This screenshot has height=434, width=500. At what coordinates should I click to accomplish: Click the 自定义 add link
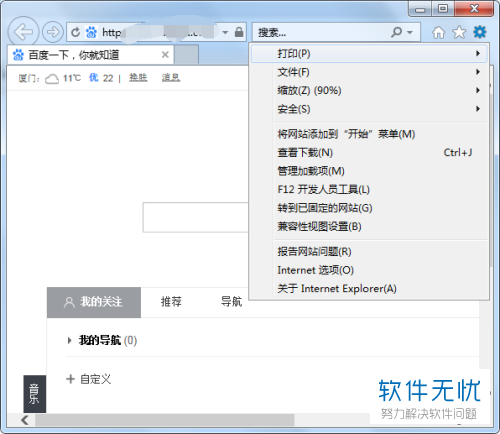coord(89,379)
